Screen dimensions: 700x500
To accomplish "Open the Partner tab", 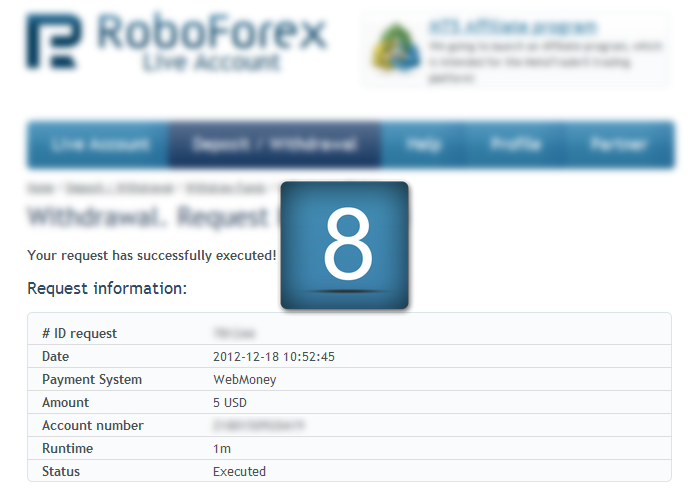I will pyautogui.click(x=617, y=145).
